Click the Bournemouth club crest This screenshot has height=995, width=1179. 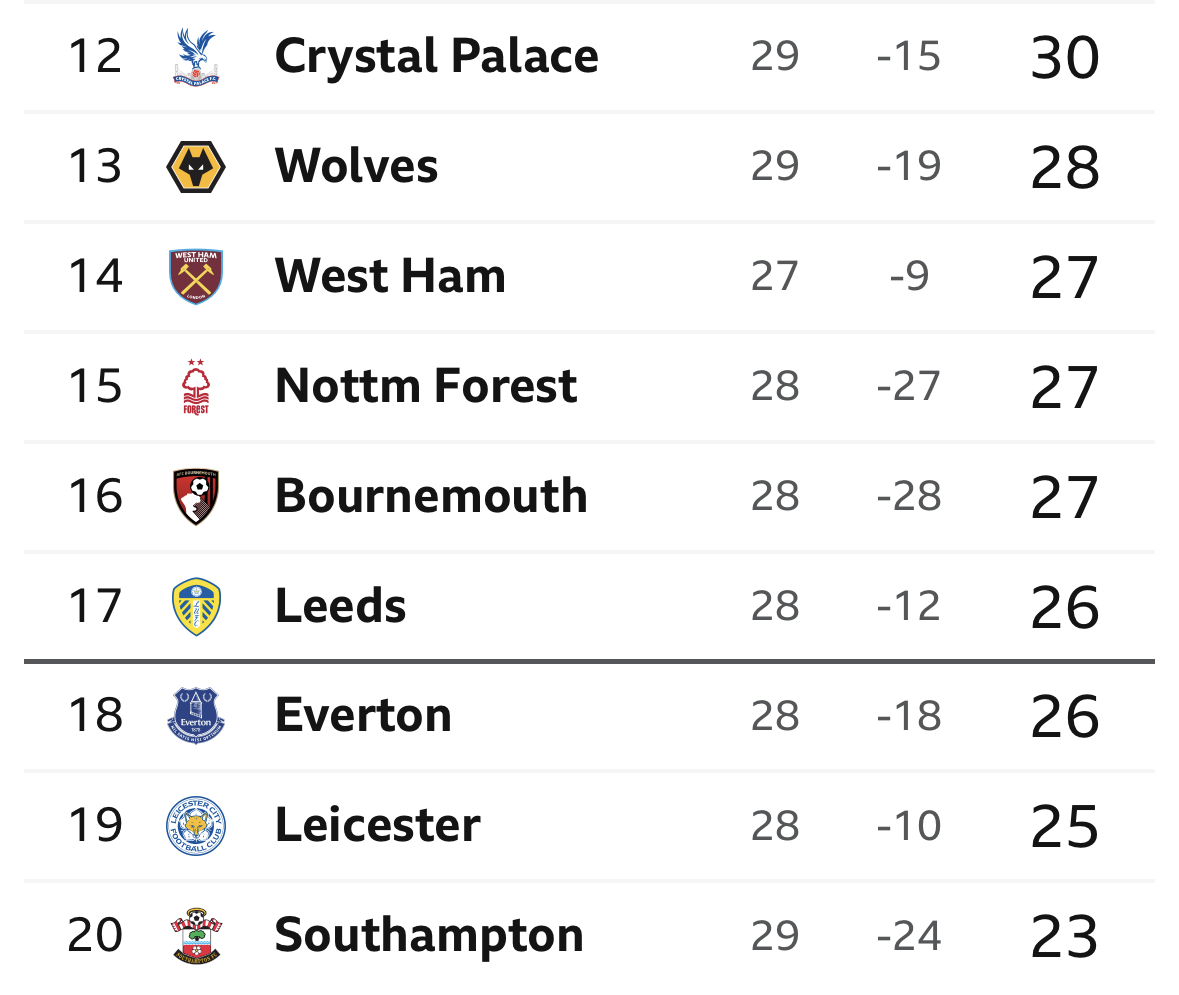point(195,496)
